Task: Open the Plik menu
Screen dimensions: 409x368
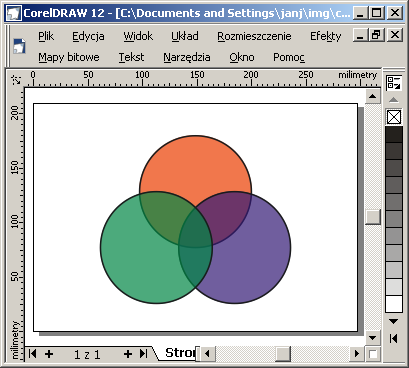Action: point(46,36)
